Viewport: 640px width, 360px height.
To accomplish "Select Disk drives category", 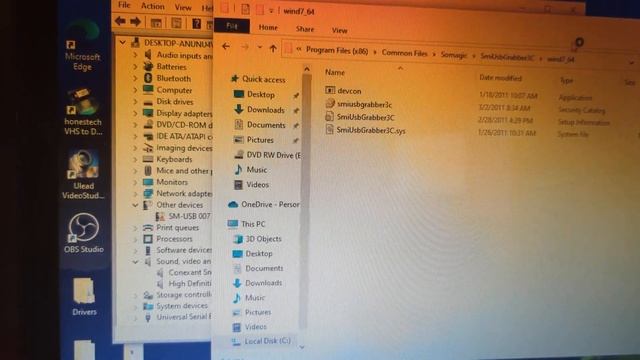I will click(169, 102).
